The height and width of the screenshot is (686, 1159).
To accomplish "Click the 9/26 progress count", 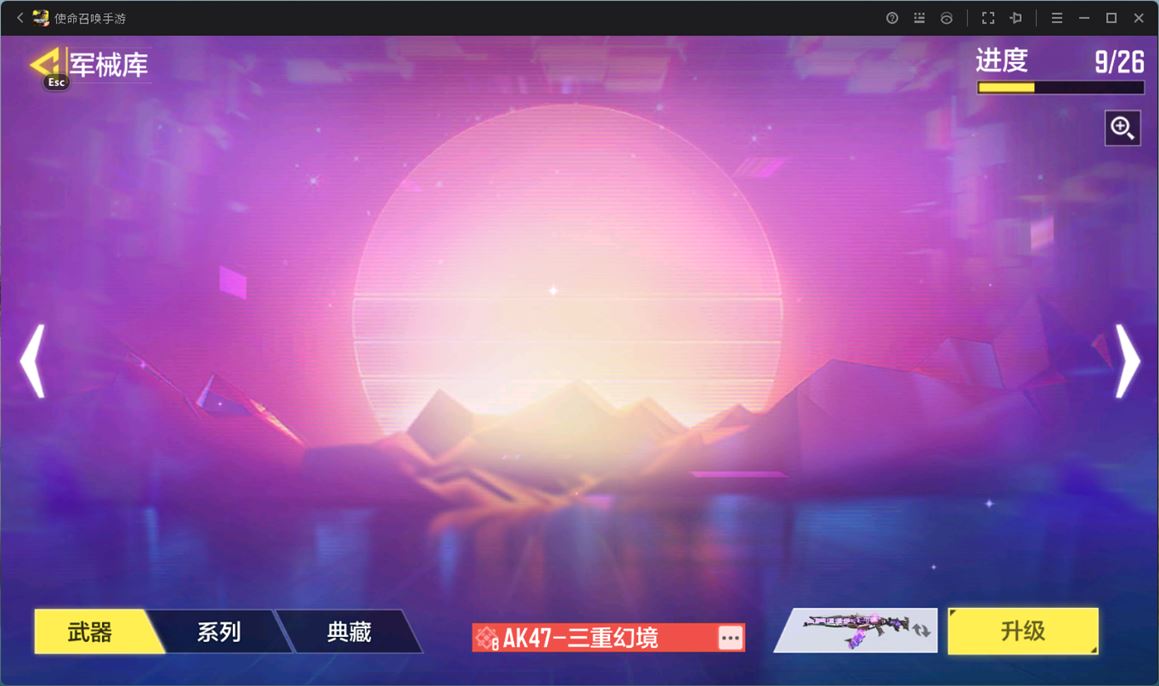I will pyautogui.click(x=1119, y=62).
